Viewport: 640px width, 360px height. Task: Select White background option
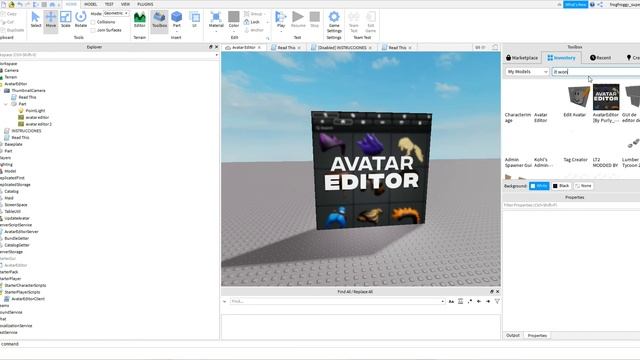pos(539,186)
